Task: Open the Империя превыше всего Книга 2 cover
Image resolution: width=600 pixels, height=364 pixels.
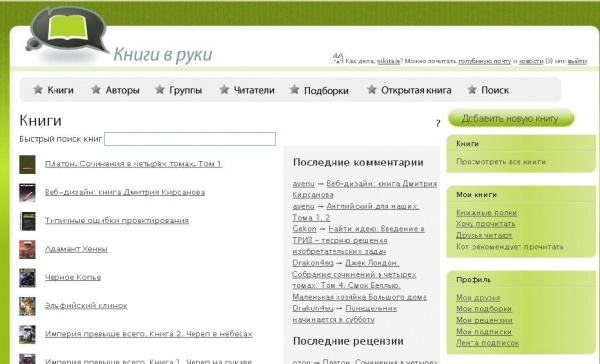Action: coord(27,335)
